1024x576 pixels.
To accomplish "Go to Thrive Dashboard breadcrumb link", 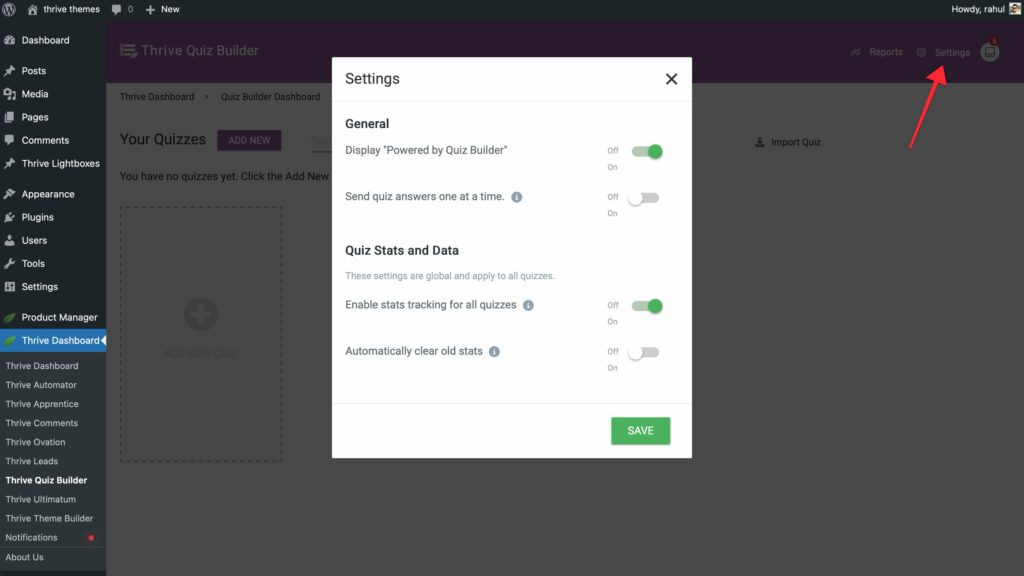I will [157, 97].
